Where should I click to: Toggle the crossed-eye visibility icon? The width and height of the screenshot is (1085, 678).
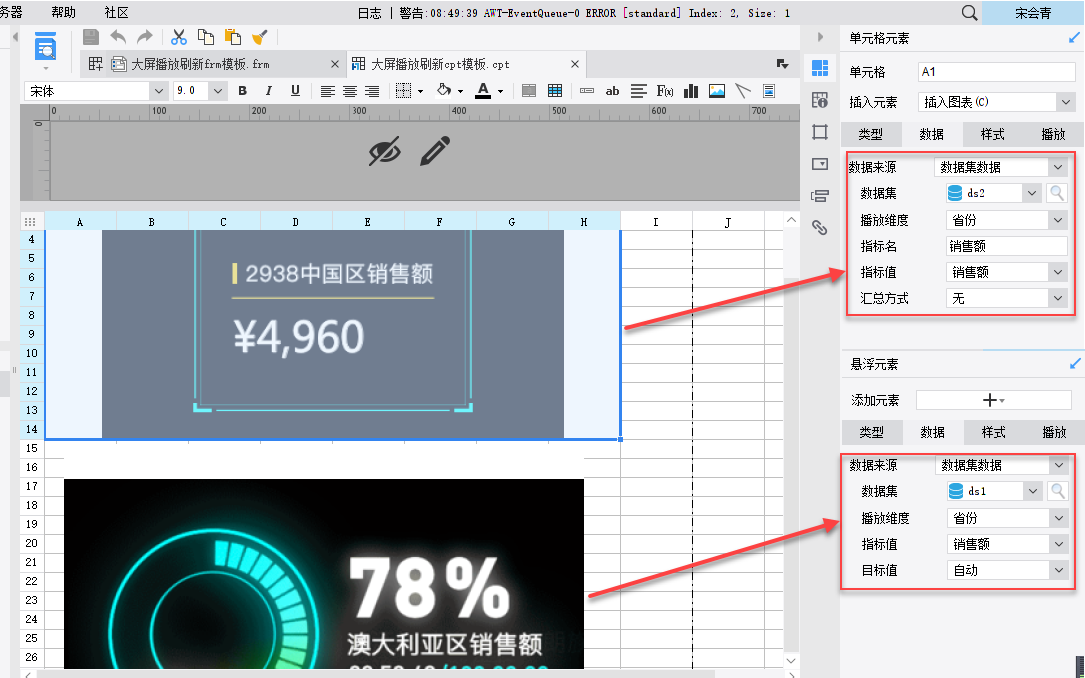point(385,151)
